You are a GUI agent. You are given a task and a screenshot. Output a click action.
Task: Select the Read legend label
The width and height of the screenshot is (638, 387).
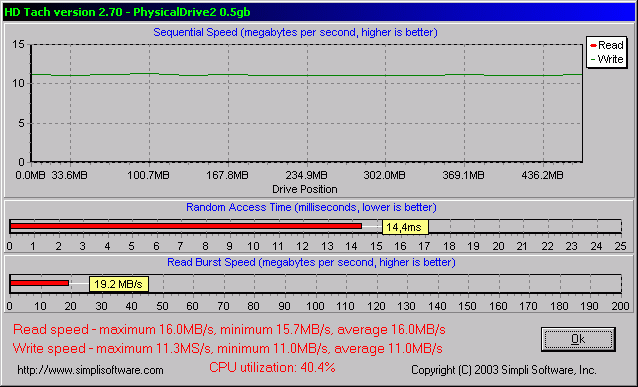[611, 45]
